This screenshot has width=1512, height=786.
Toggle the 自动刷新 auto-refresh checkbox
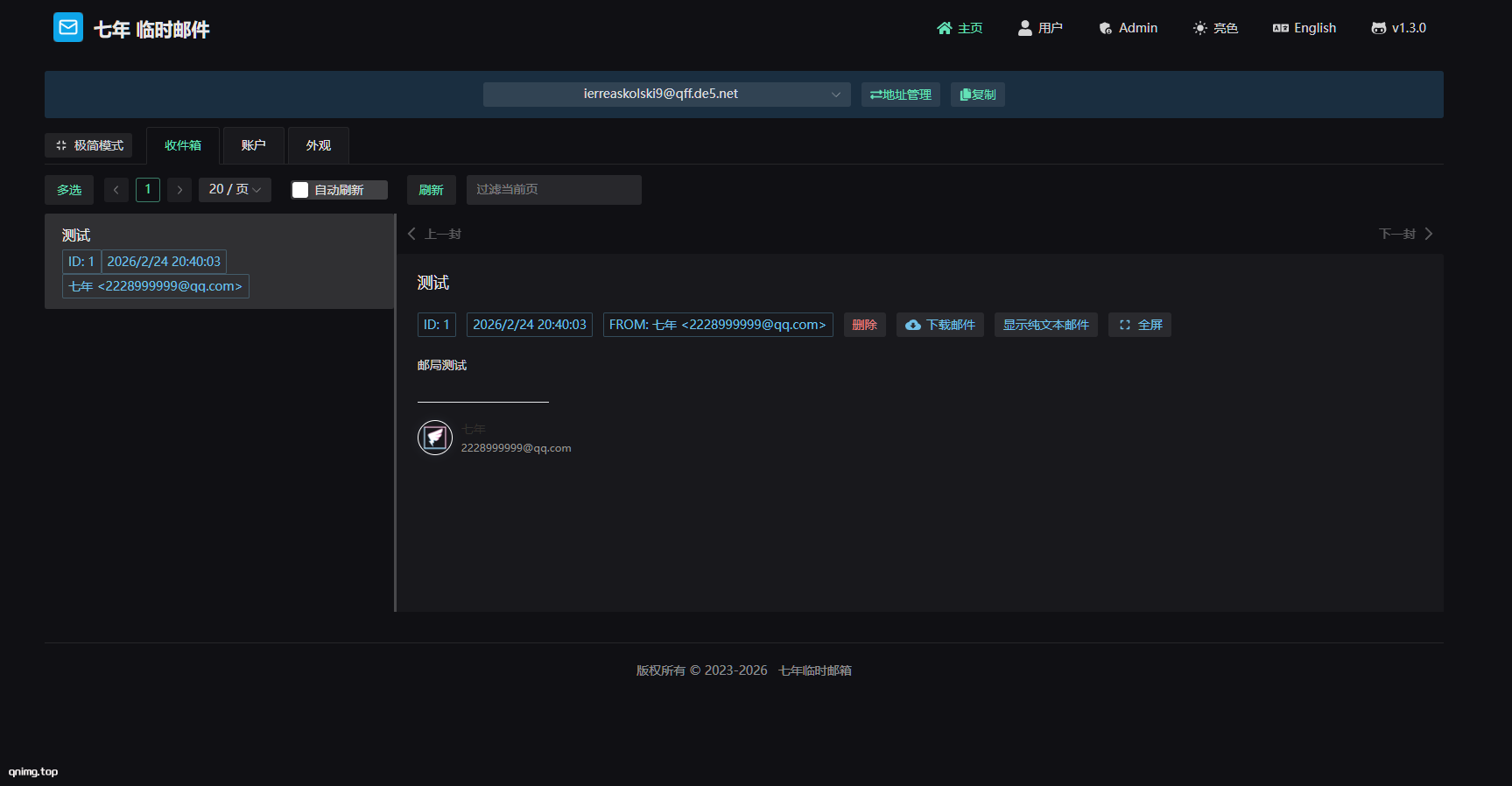[x=300, y=190]
